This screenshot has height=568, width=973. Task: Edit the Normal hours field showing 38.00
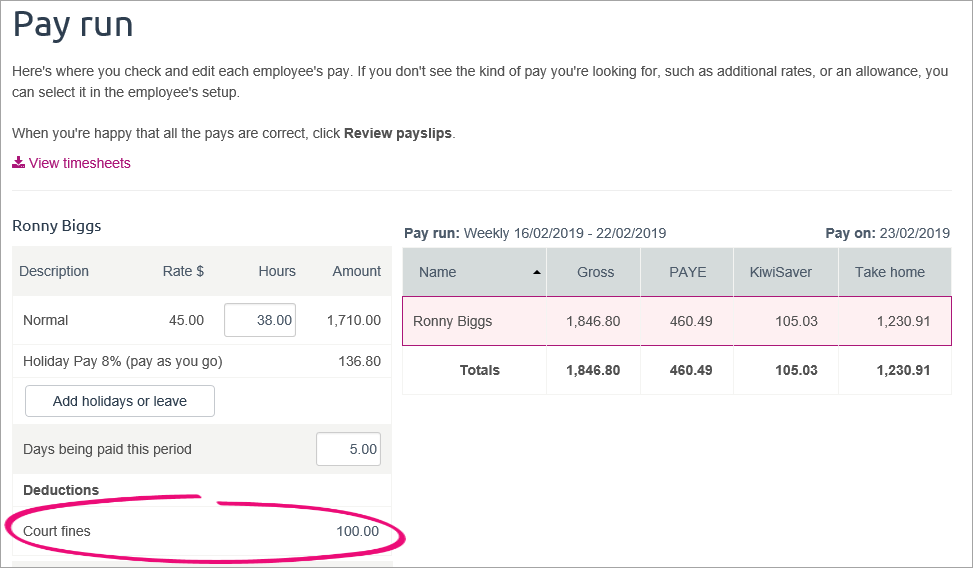(260, 320)
